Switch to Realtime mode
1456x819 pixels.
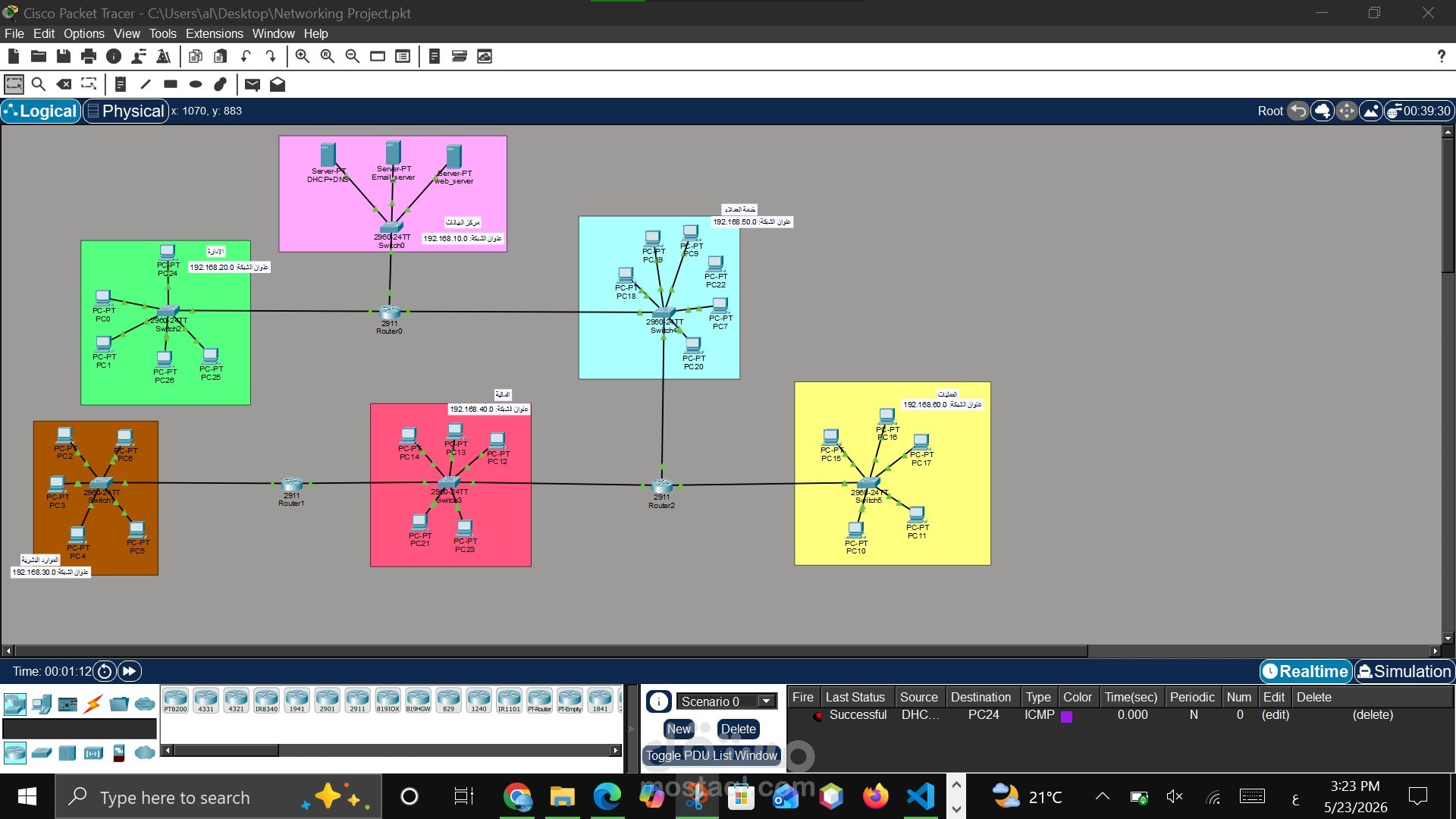[1306, 671]
